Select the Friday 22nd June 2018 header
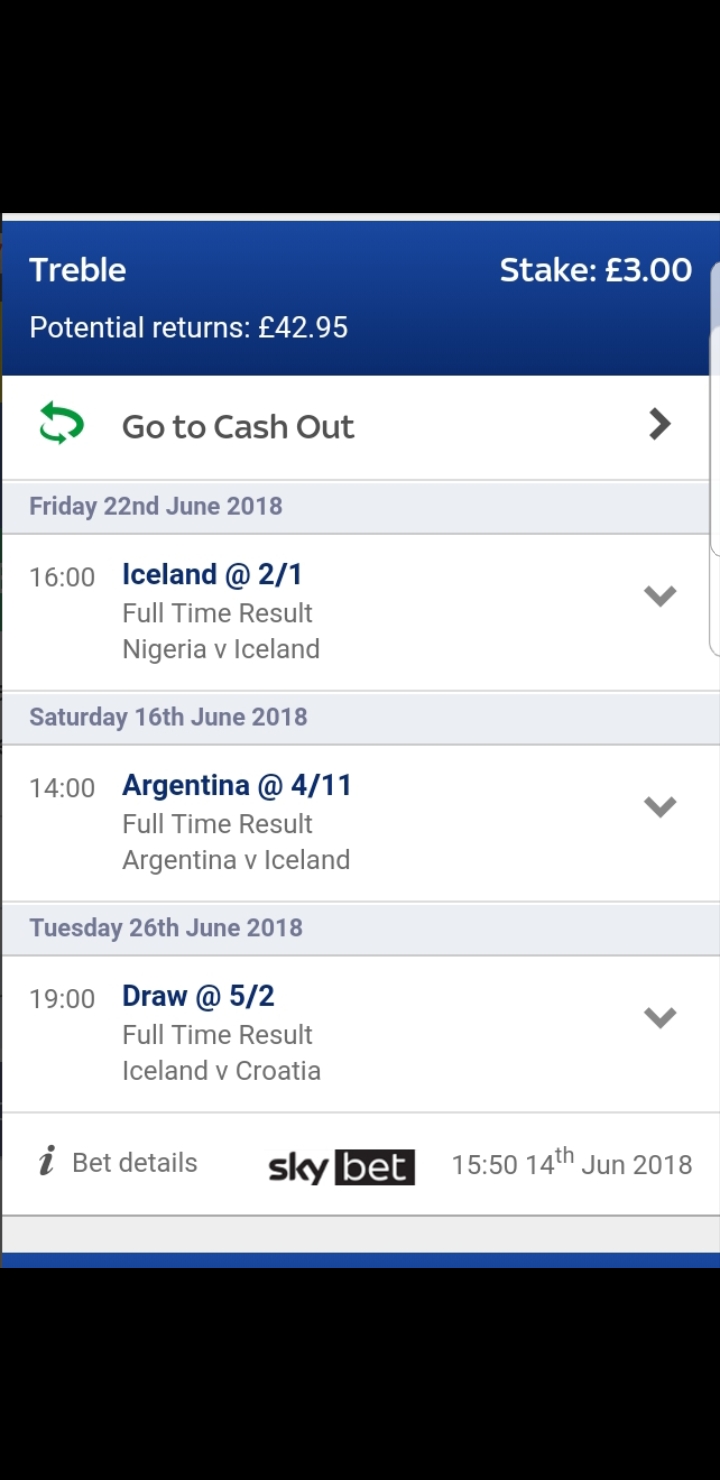720x1480 pixels. point(156,506)
